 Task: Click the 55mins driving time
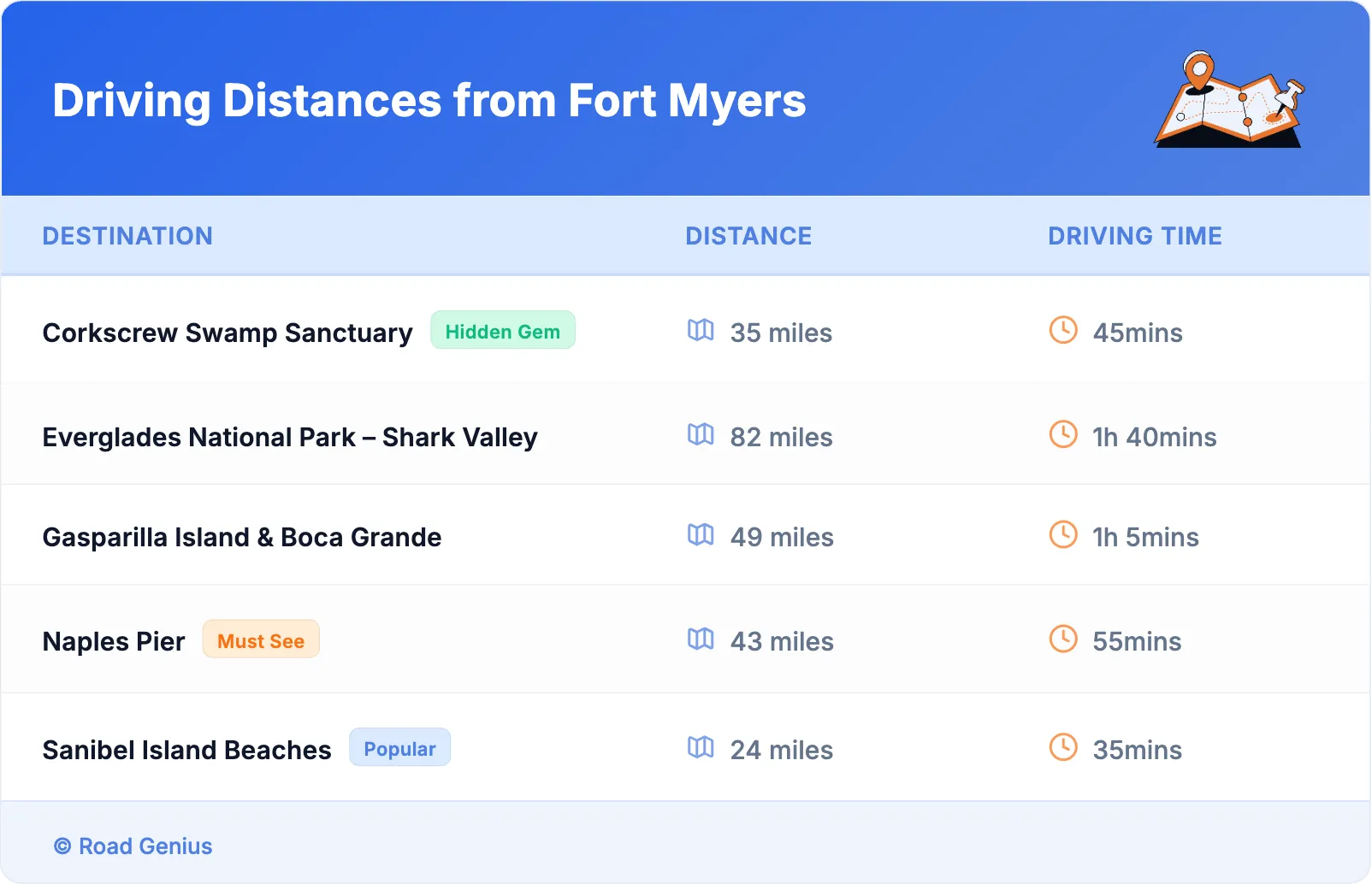(x=1137, y=641)
